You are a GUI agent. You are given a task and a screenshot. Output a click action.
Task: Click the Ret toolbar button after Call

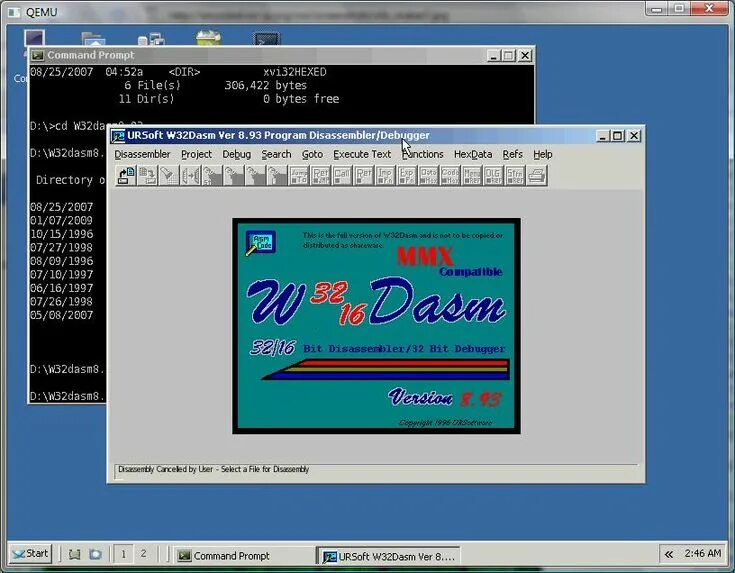(x=363, y=176)
